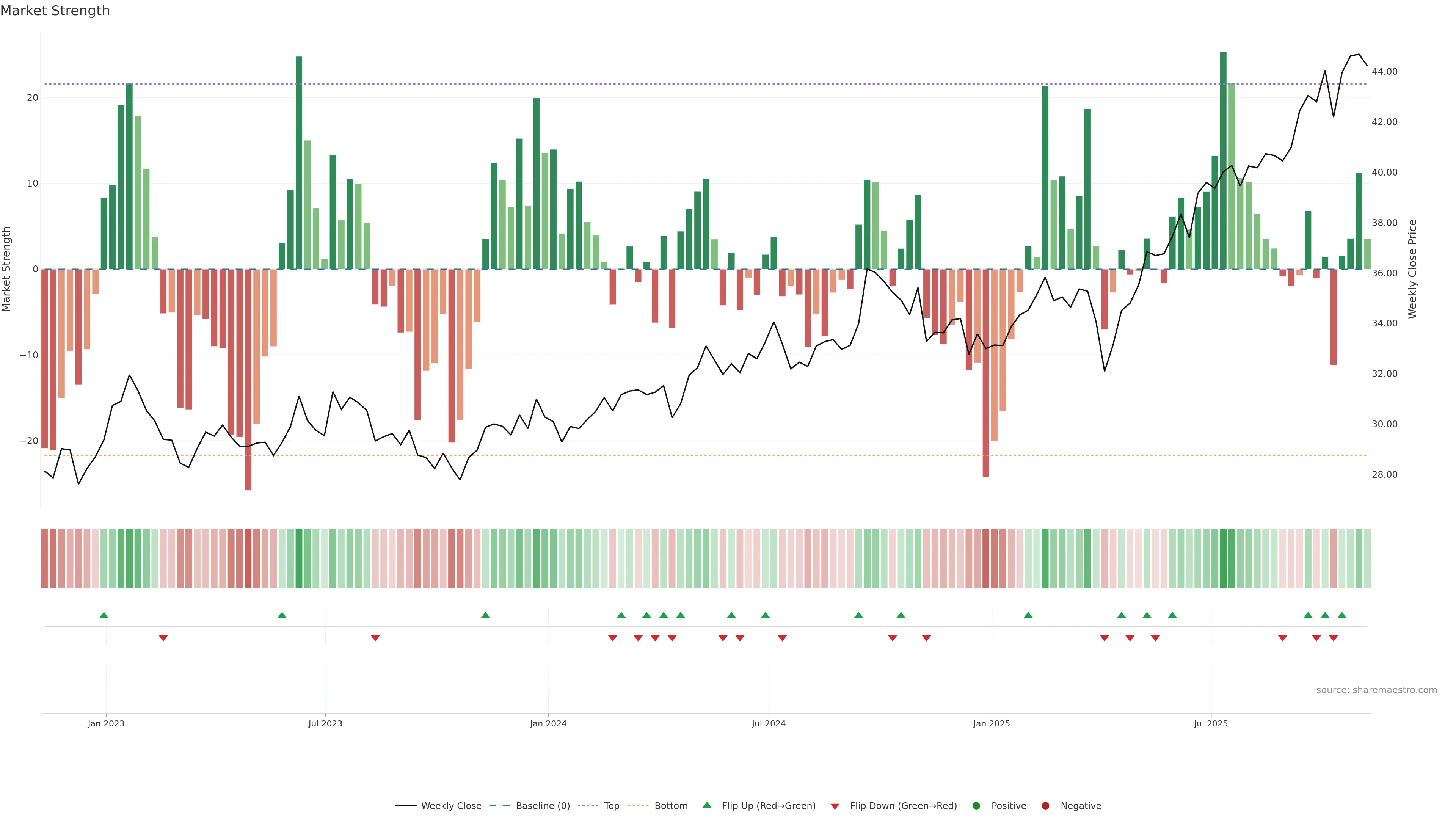Toggle the Weekly Close legend entry
The width and height of the screenshot is (1456, 819).
[x=450, y=805]
